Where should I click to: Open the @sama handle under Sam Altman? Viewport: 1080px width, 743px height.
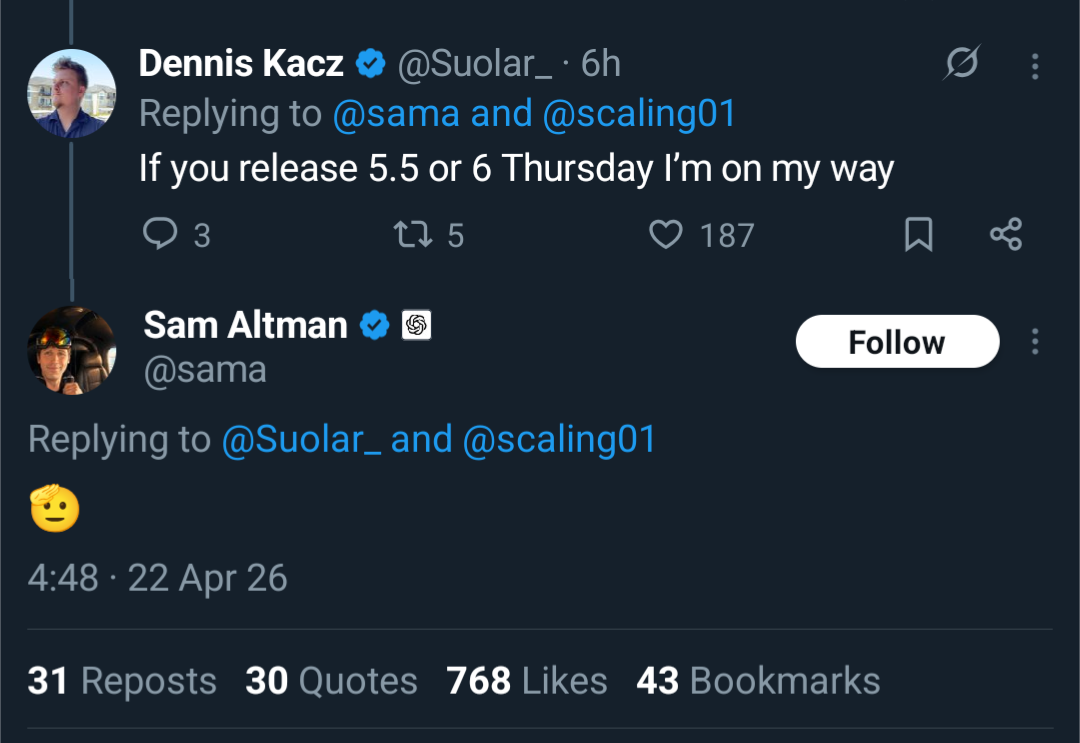click(x=205, y=370)
